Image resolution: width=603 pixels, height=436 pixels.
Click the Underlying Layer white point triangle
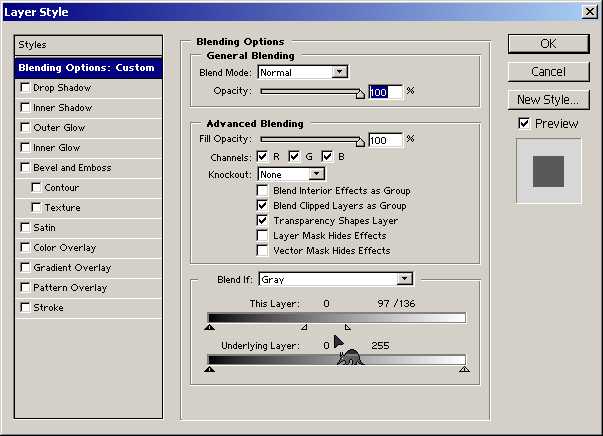click(464, 369)
